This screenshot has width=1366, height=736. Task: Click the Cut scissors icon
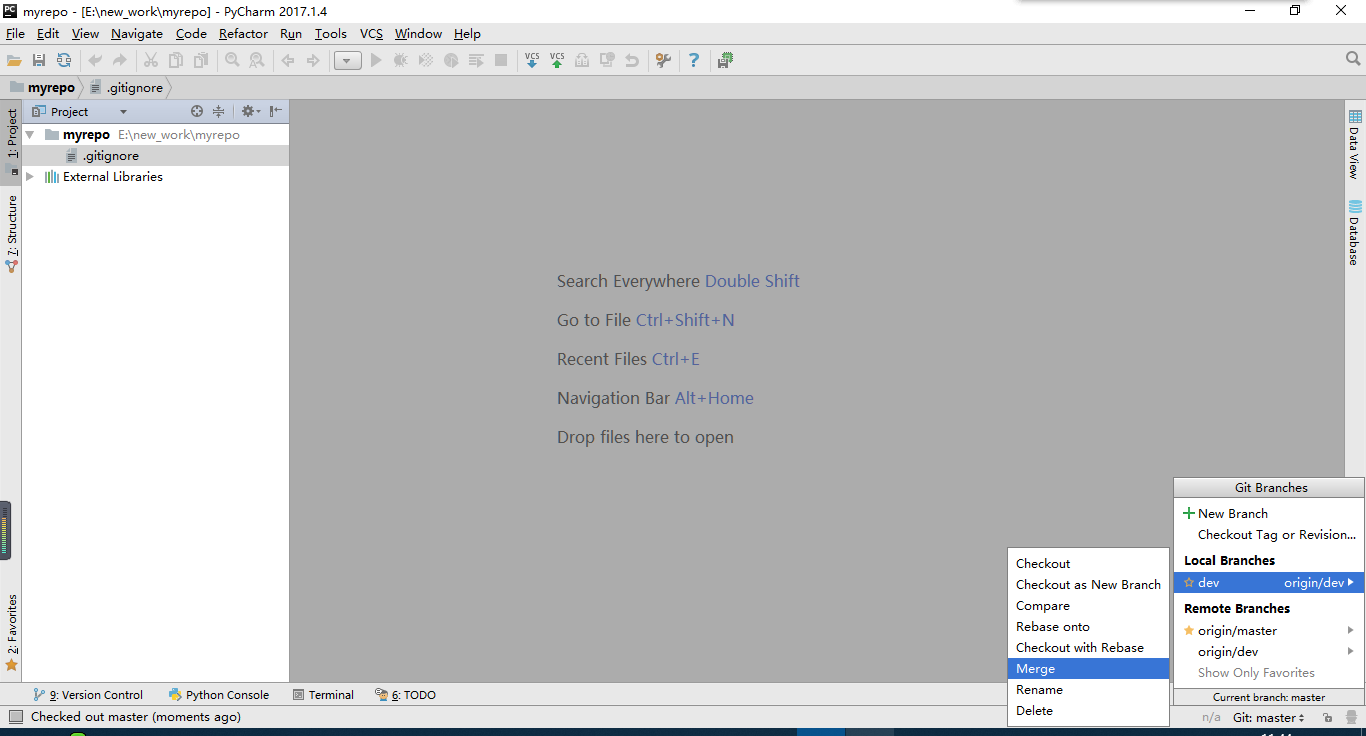click(151, 61)
